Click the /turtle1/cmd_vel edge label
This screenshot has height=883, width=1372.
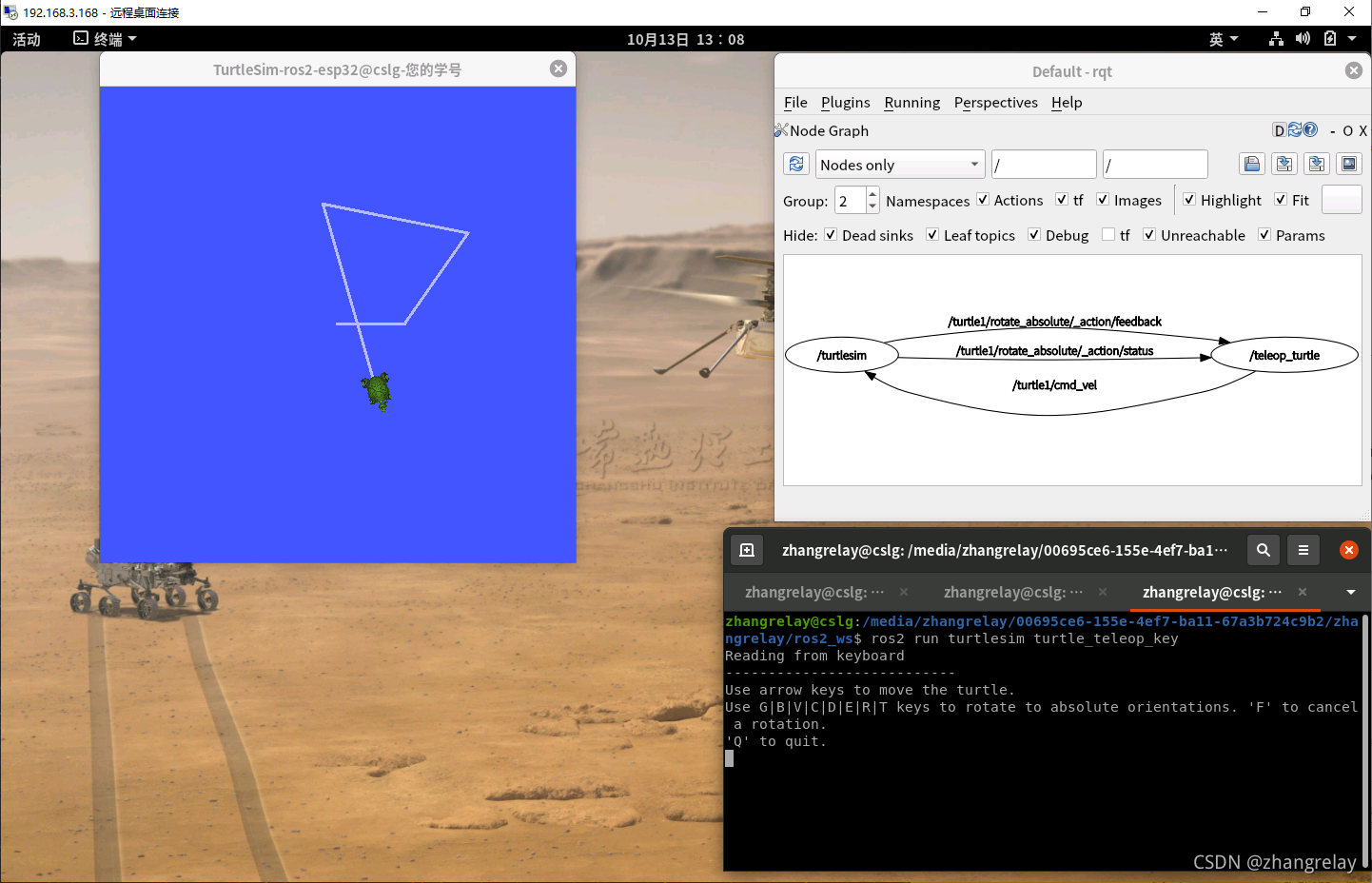[1054, 384]
